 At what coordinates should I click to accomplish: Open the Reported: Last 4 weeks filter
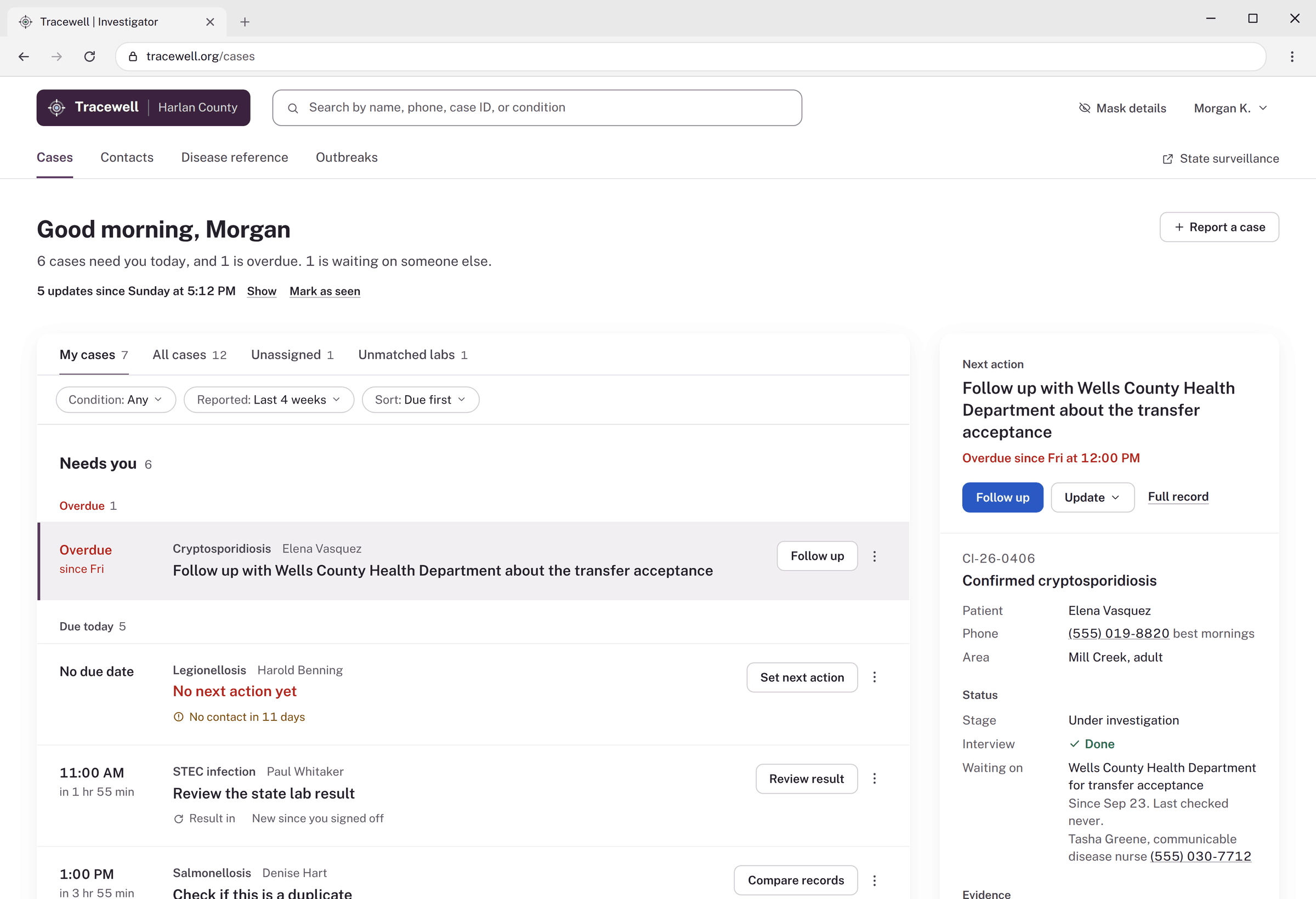point(269,400)
